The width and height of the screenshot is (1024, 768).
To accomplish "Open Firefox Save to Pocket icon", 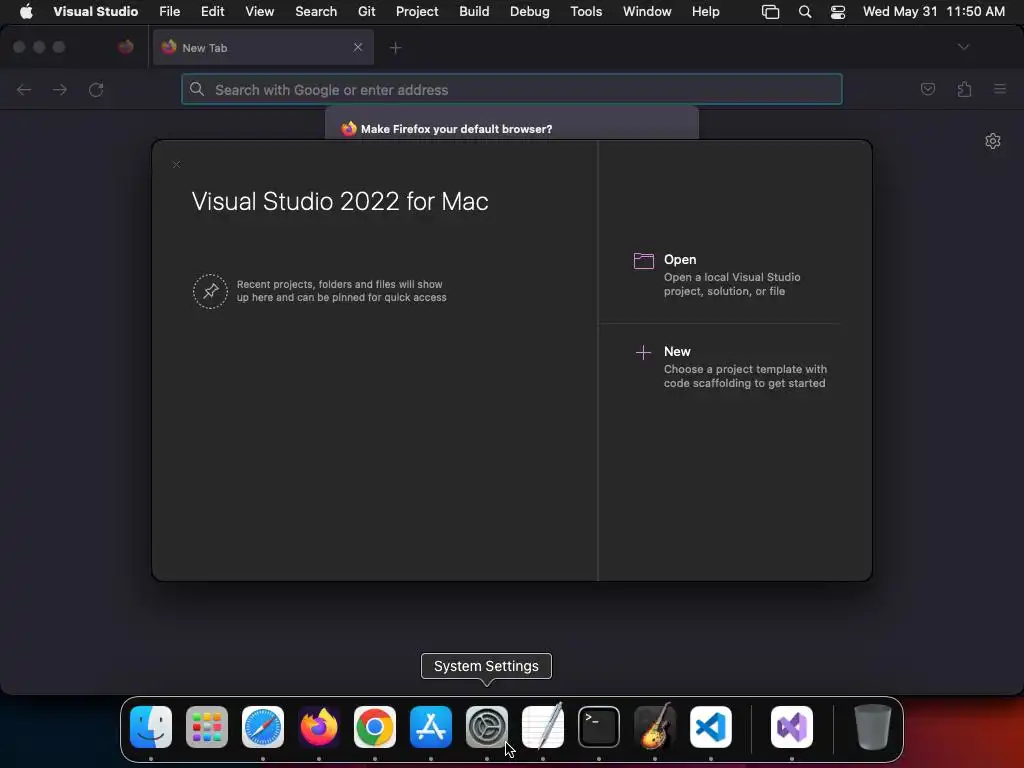I will [x=928, y=89].
